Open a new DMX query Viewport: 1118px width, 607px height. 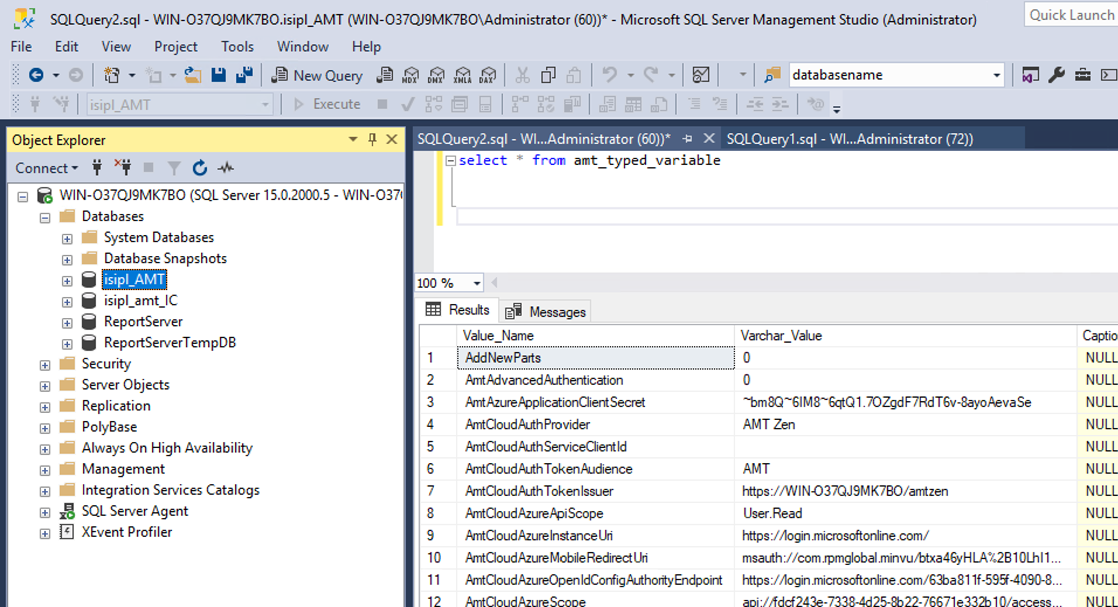pos(436,75)
